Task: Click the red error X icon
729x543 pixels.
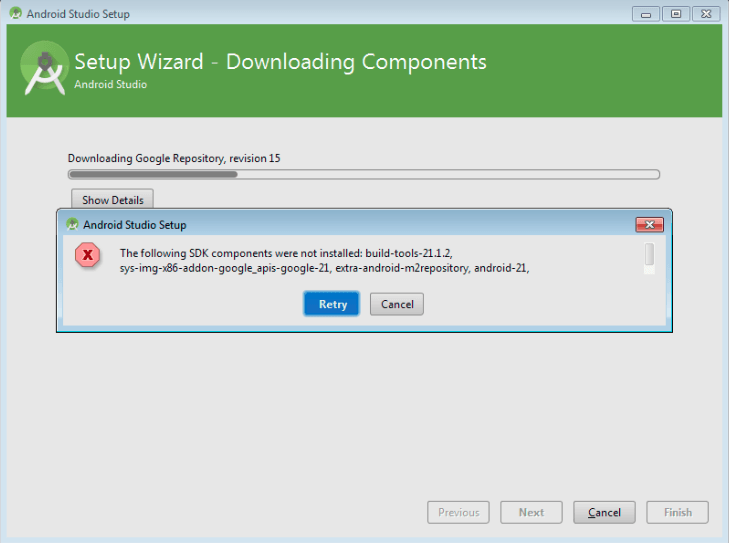Action: (x=87, y=255)
